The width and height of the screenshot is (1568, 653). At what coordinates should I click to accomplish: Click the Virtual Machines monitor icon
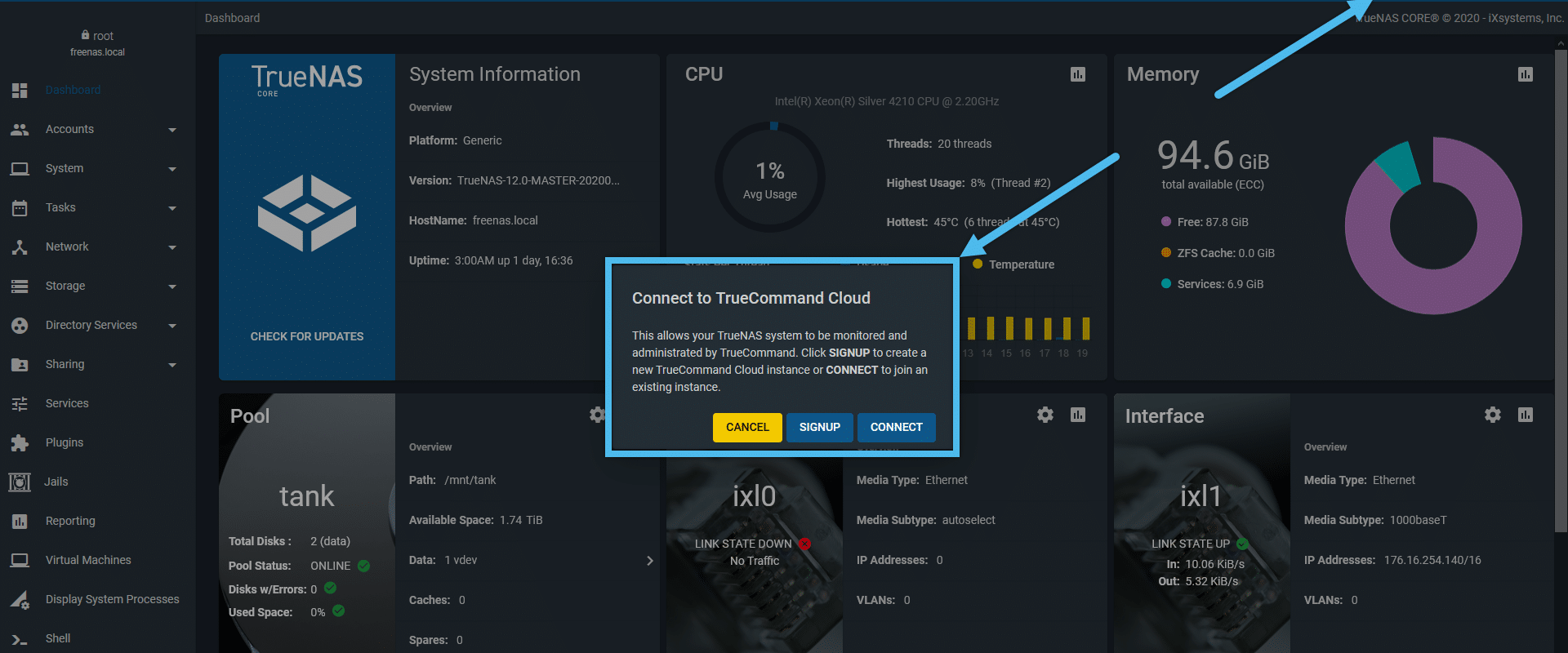(20, 560)
